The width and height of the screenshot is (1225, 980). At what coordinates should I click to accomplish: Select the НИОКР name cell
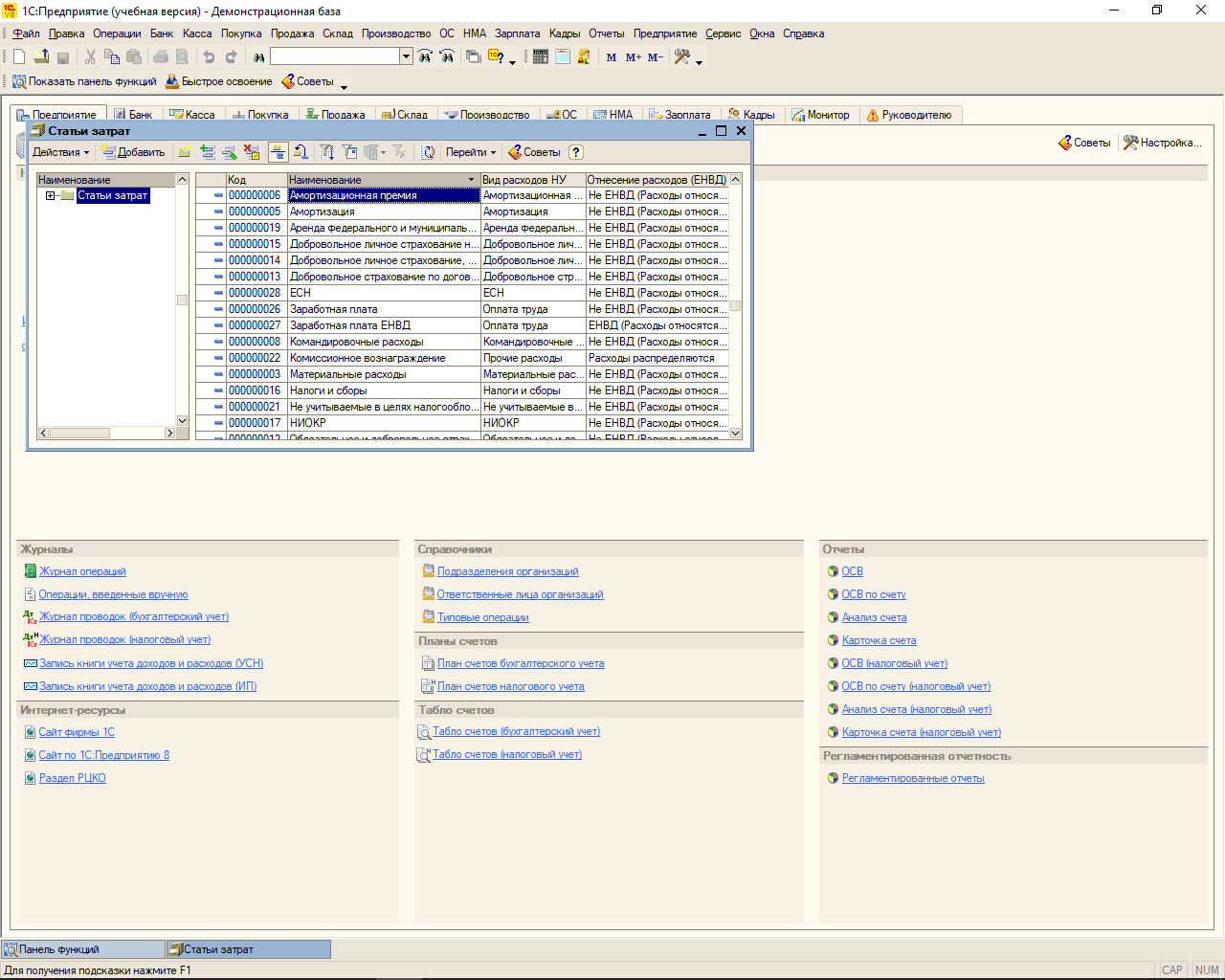[383, 423]
